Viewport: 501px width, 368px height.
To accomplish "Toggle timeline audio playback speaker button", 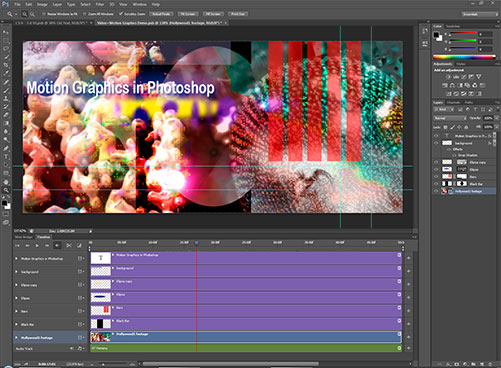I will [x=57, y=246].
